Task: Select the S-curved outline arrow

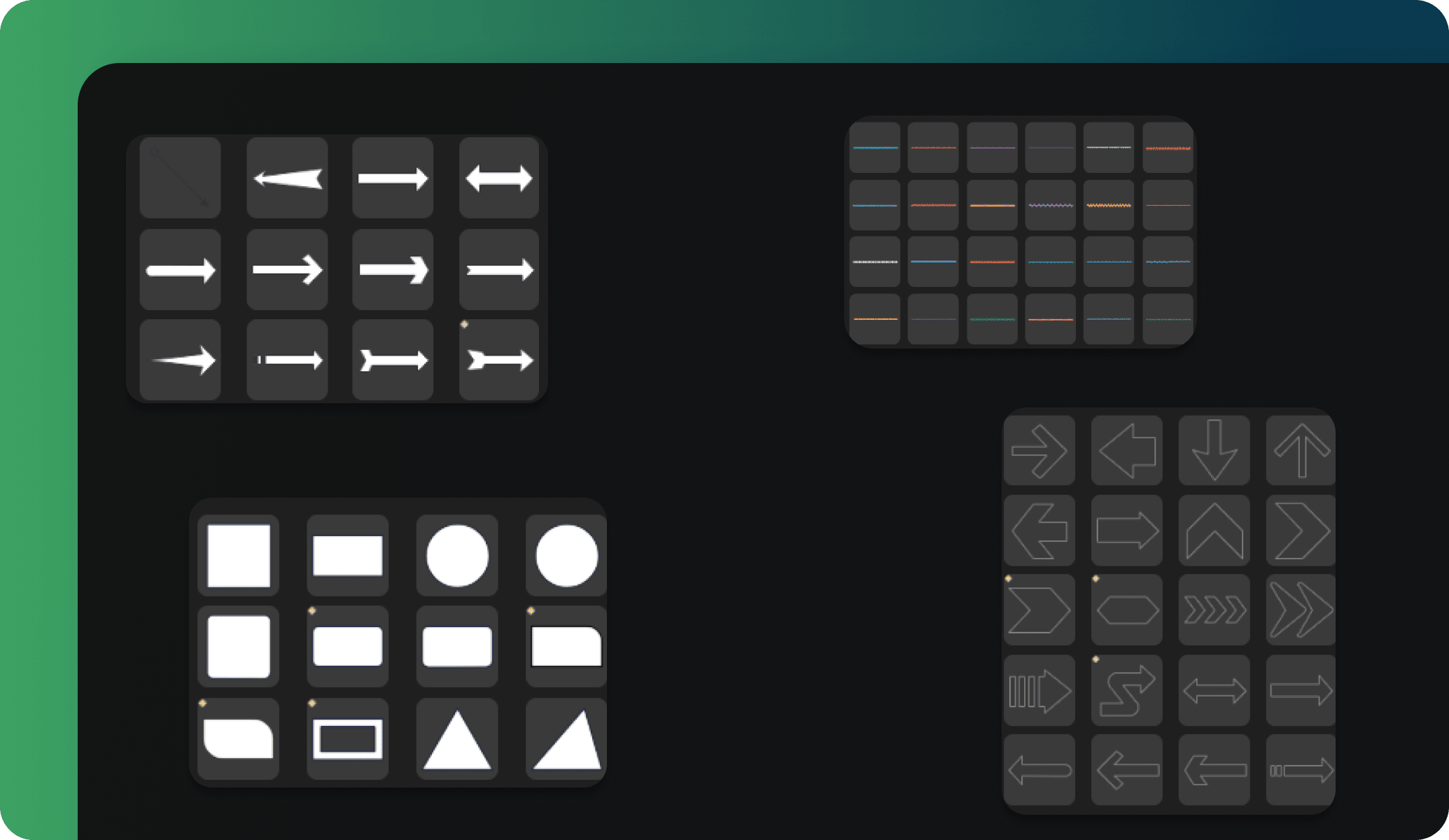Action: [1126, 690]
